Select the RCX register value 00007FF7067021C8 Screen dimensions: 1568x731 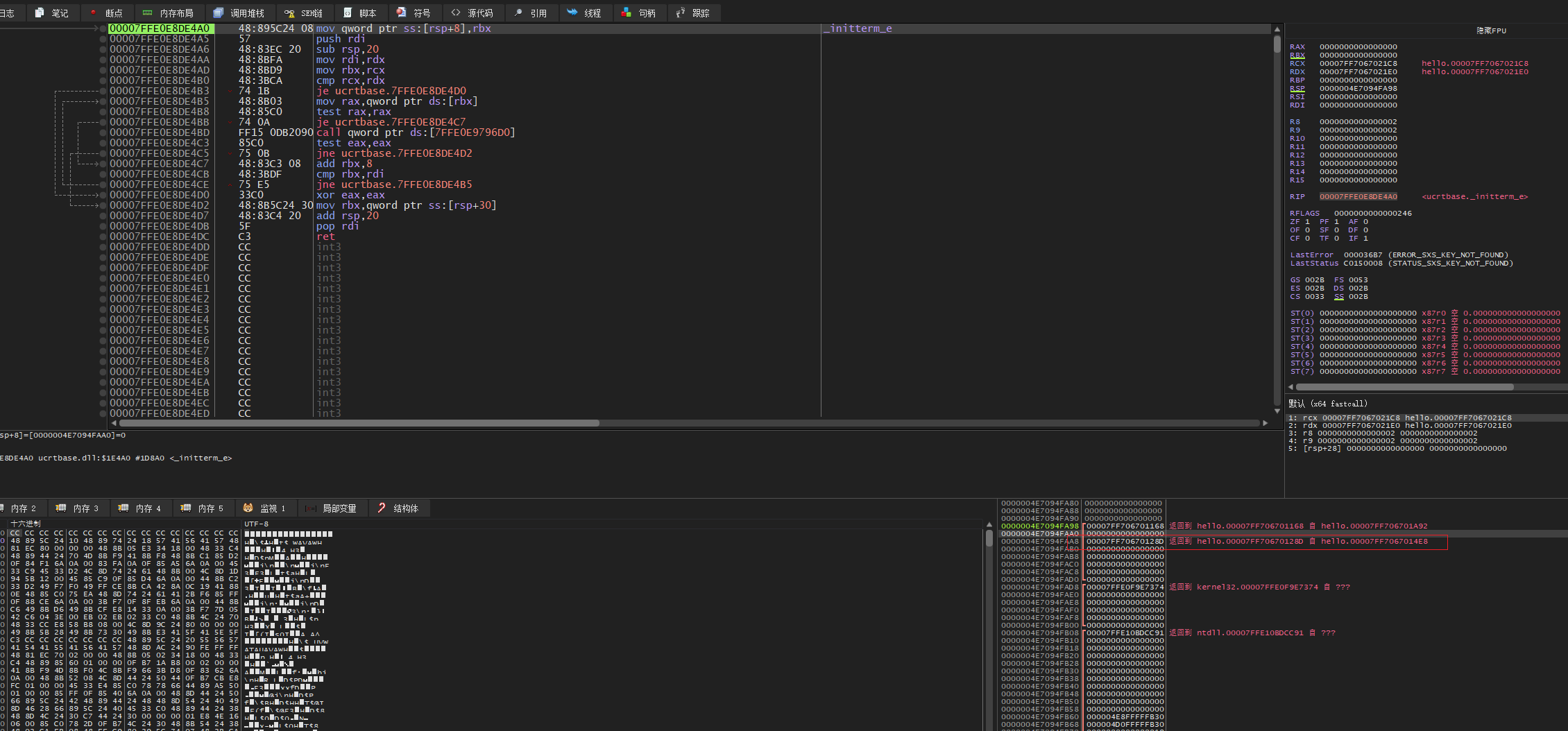pyautogui.click(x=1358, y=64)
